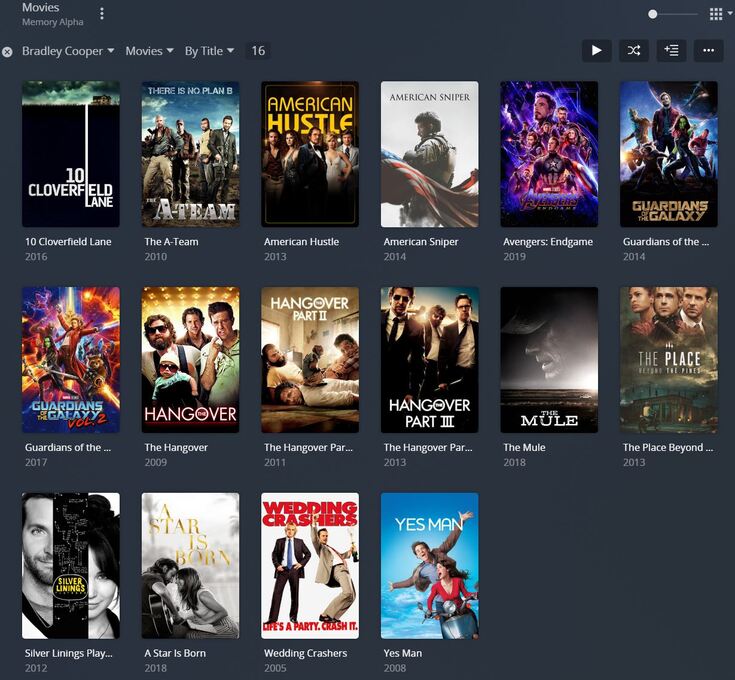
Task: Open the Yes Man poster
Action: [429, 566]
